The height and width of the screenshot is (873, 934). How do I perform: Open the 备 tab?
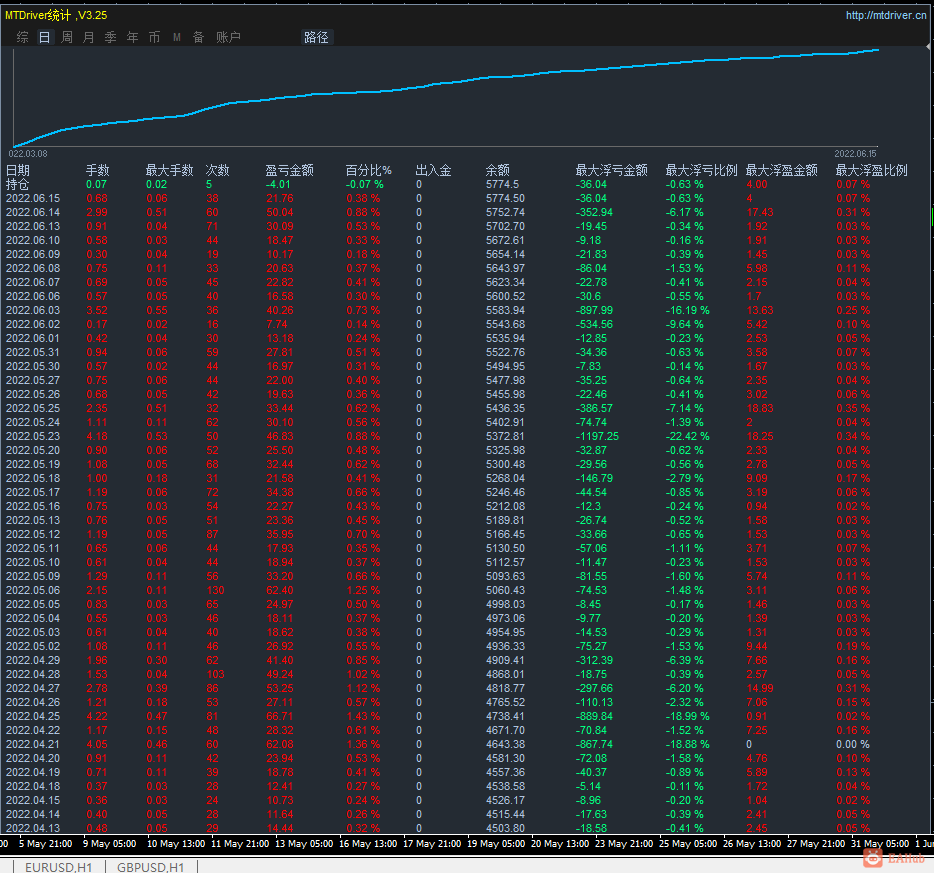[x=198, y=38]
